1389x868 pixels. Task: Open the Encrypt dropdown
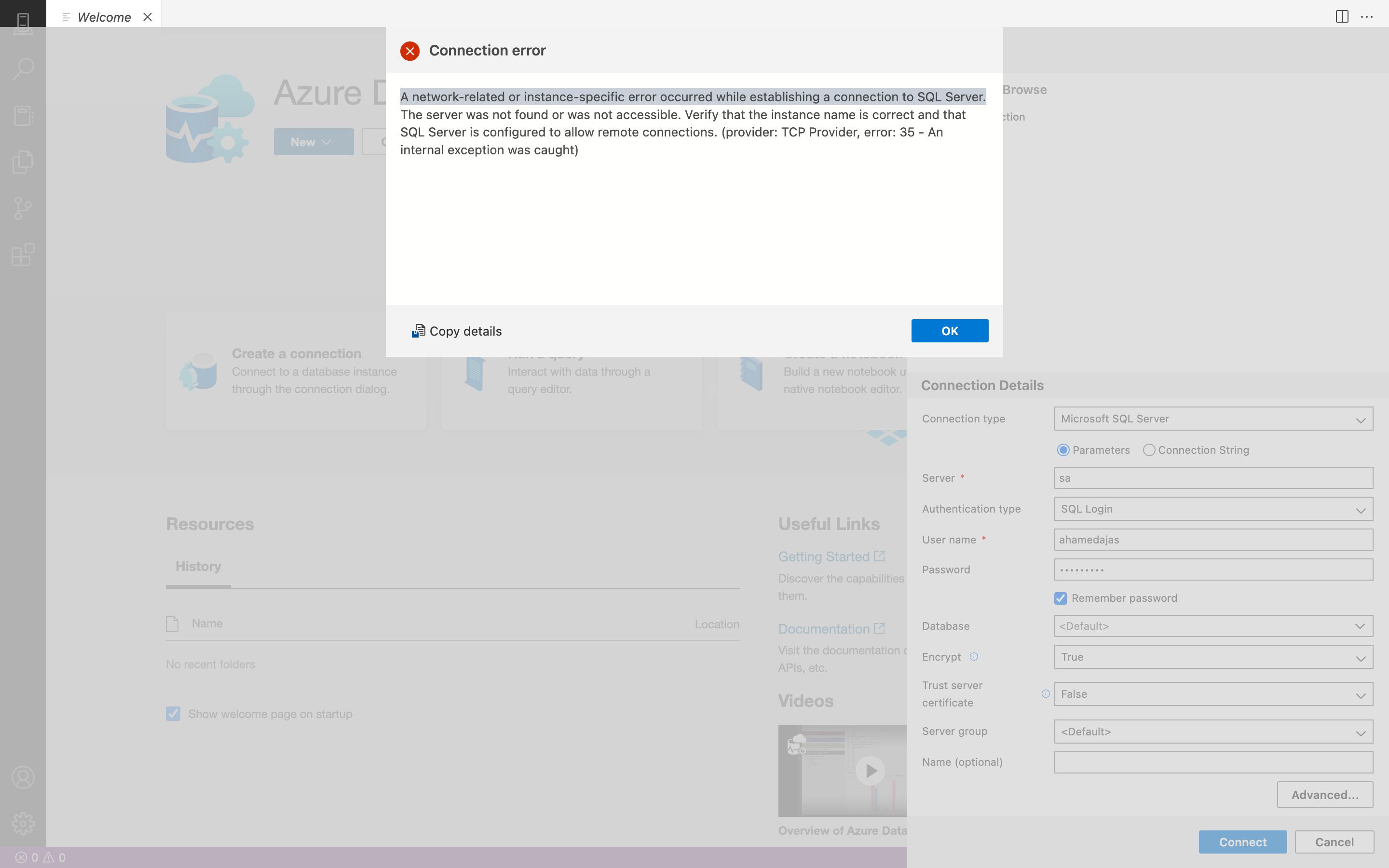1213,657
